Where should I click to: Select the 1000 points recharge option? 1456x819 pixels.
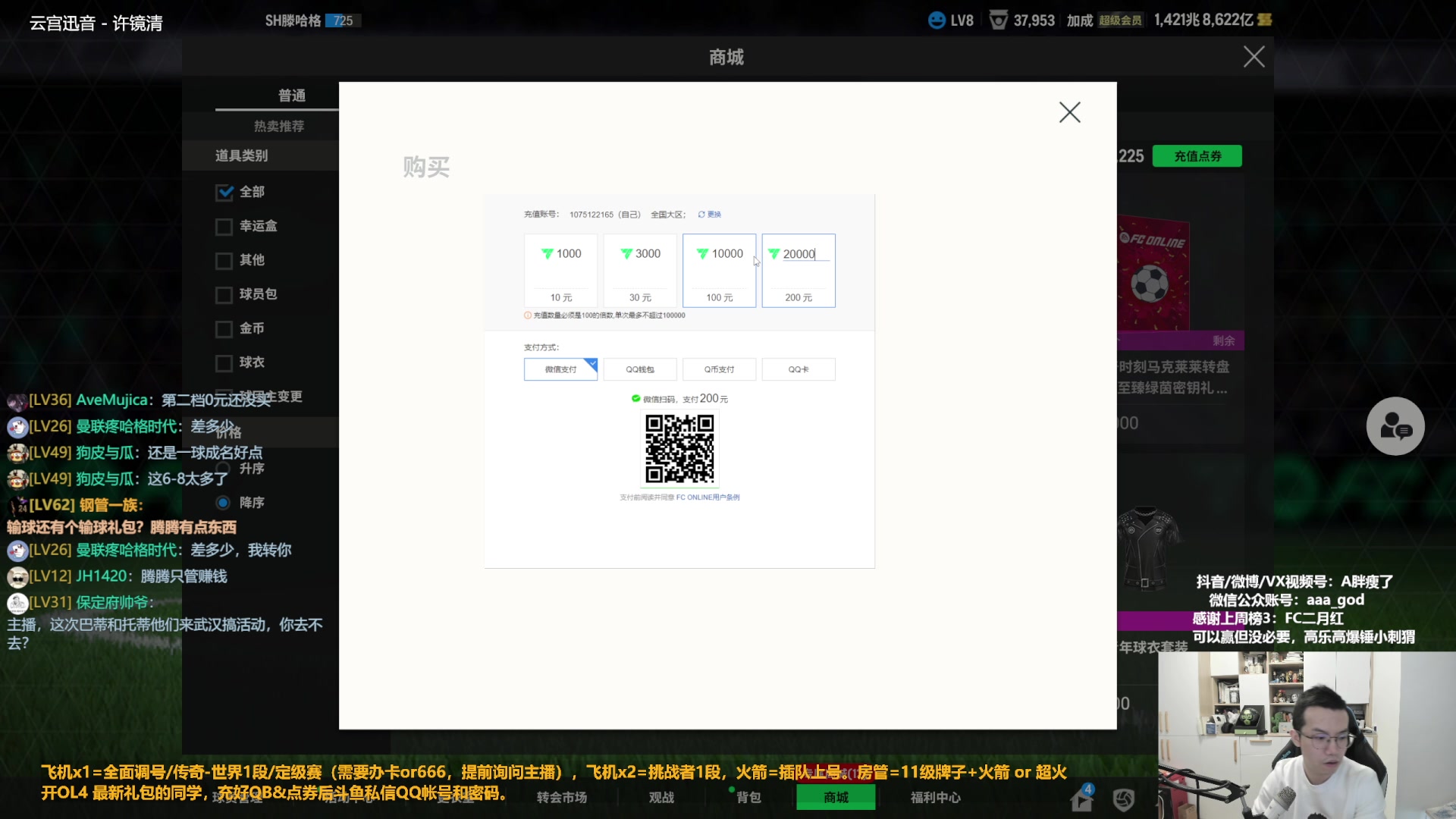coord(561,270)
